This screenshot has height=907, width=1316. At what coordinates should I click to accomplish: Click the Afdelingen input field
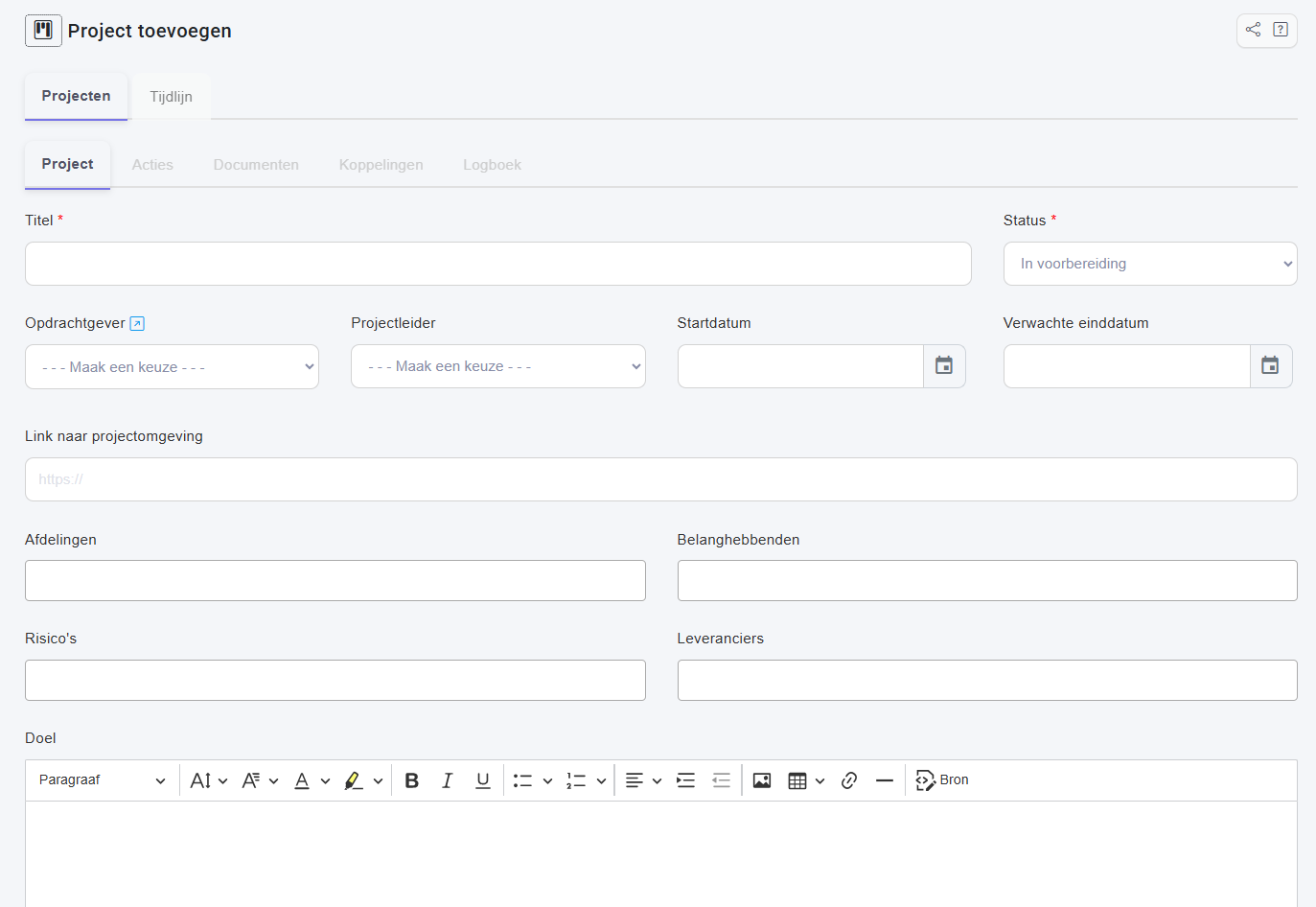pos(335,581)
